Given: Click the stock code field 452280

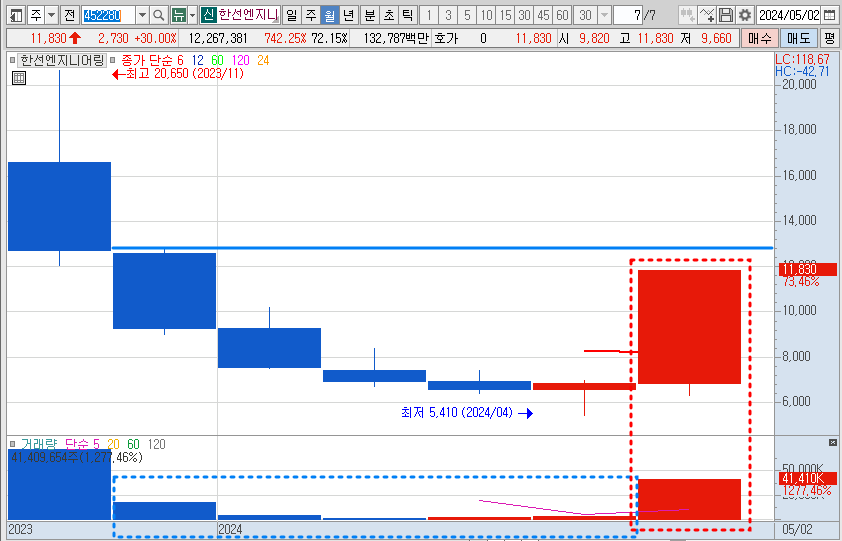Looking at the screenshot, I should point(108,15).
